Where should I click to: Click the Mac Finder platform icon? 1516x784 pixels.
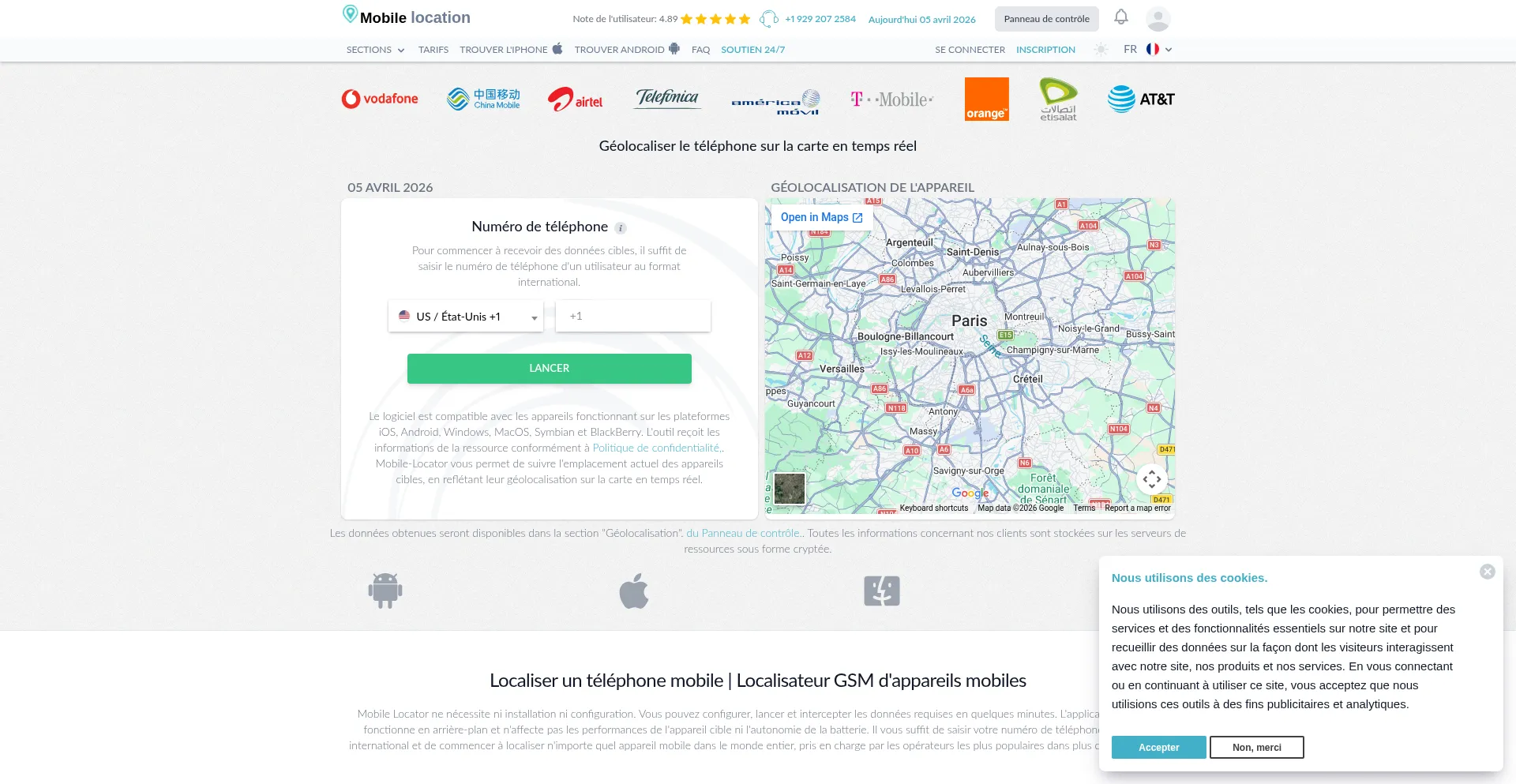(x=882, y=591)
